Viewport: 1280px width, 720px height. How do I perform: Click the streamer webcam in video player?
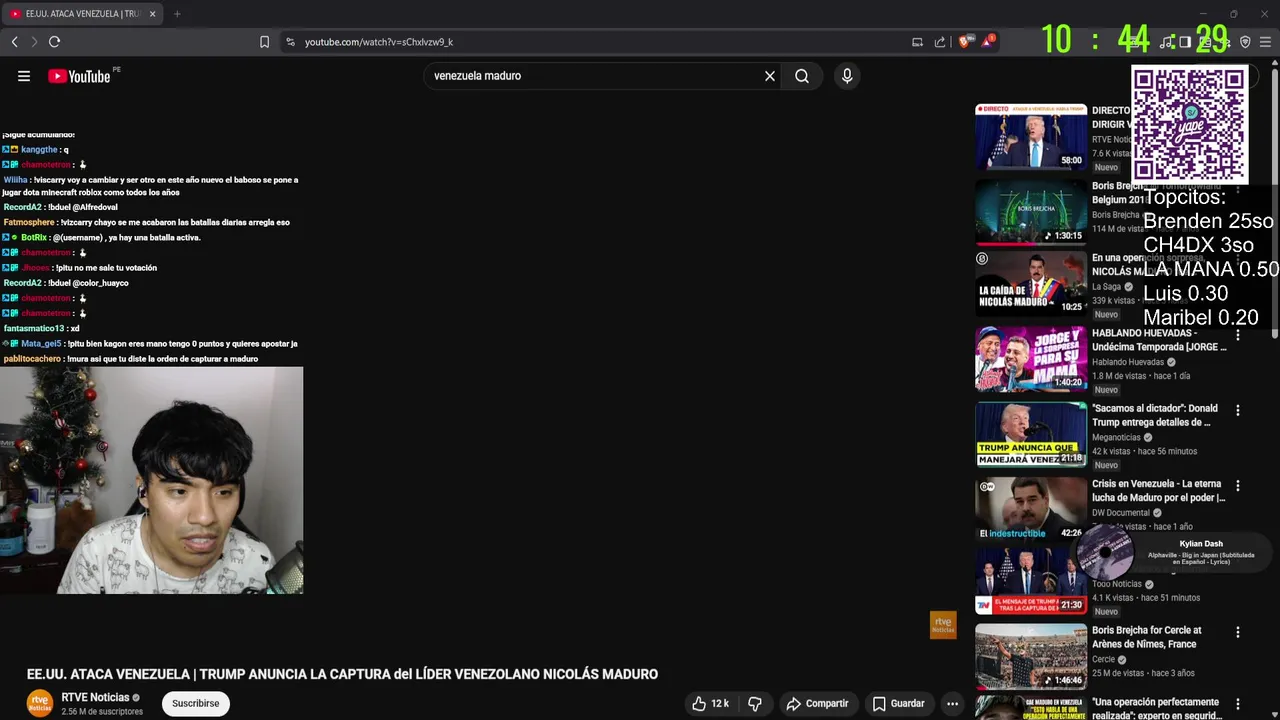click(152, 480)
